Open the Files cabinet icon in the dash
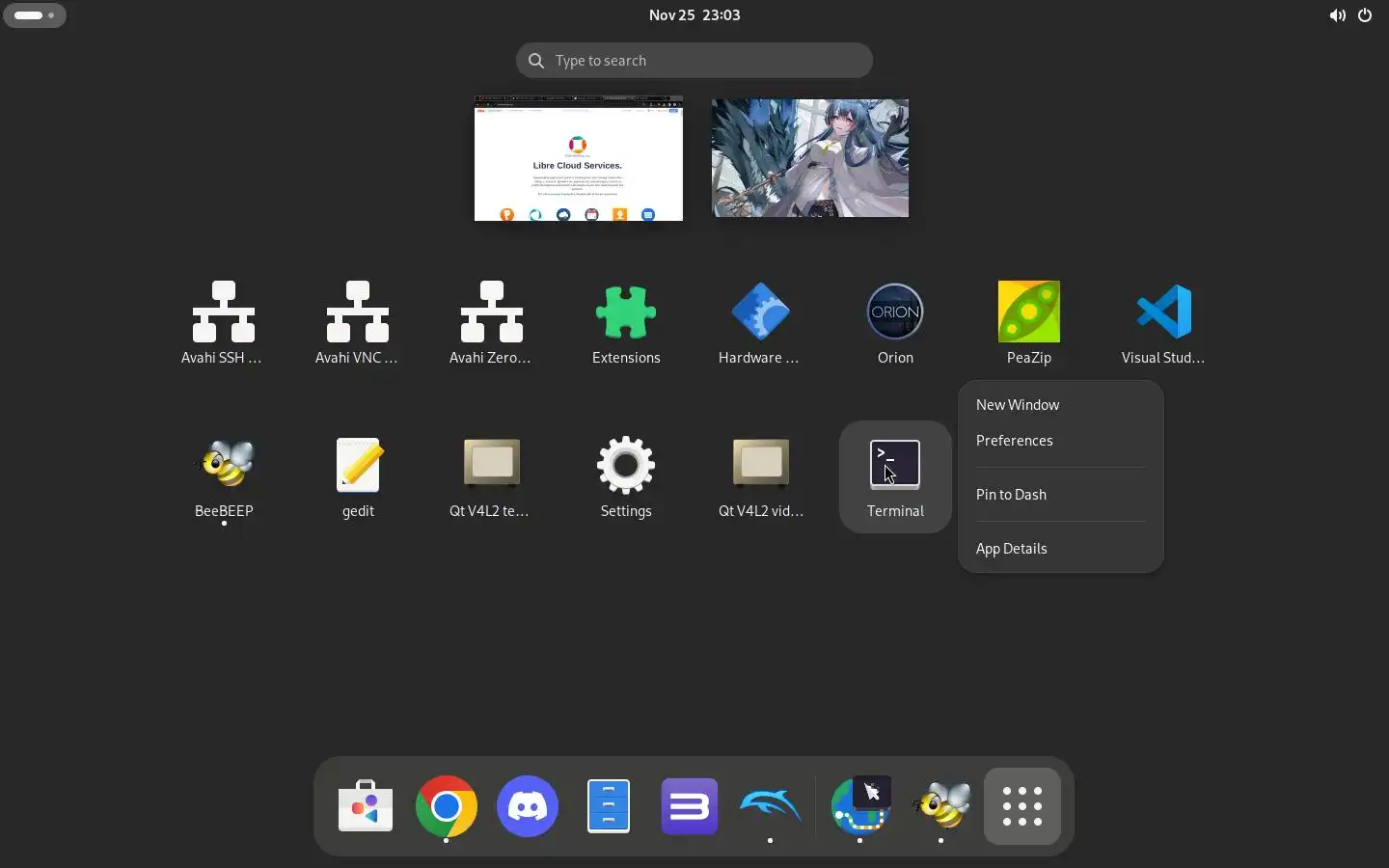This screenshot has height=868, width=1389. pos(610,807)
